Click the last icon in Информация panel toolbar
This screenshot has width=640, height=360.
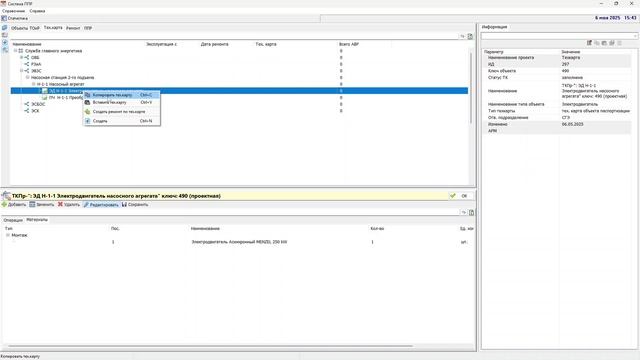(619, 43)
